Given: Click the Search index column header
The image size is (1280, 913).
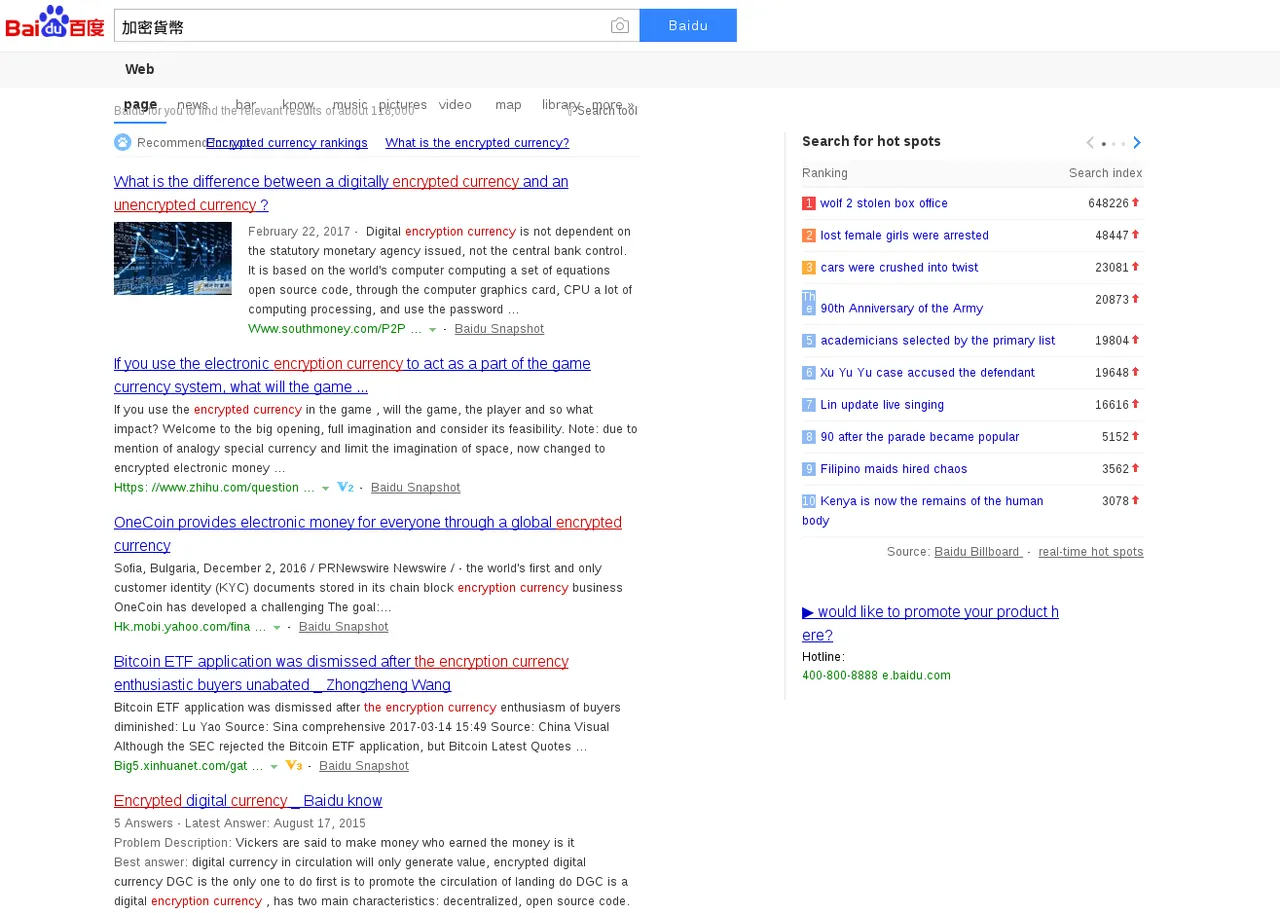Looking at the screenshot, I should pyautogui.click(x=1105, y=174).
